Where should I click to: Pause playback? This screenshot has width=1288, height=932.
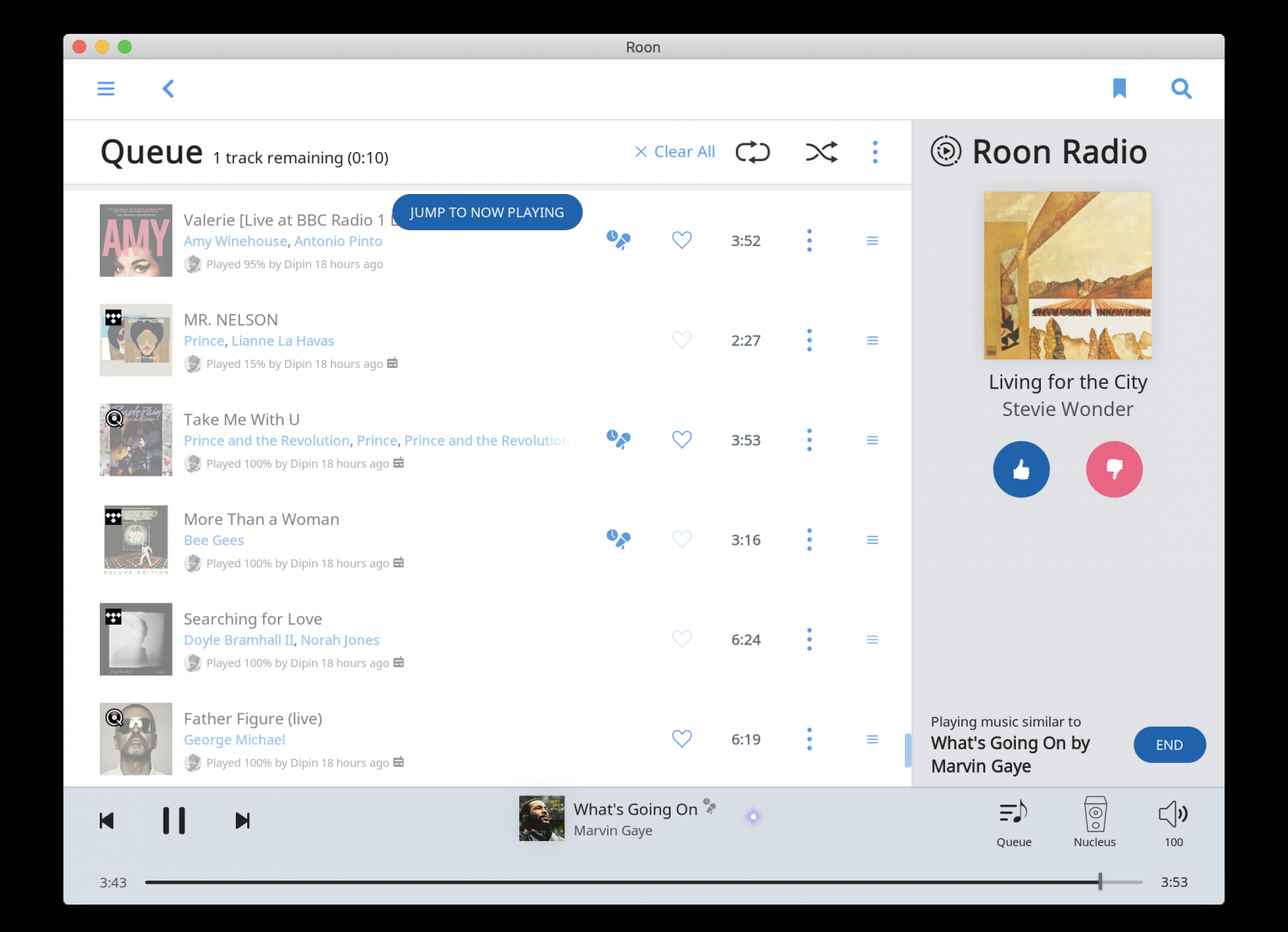174,820
